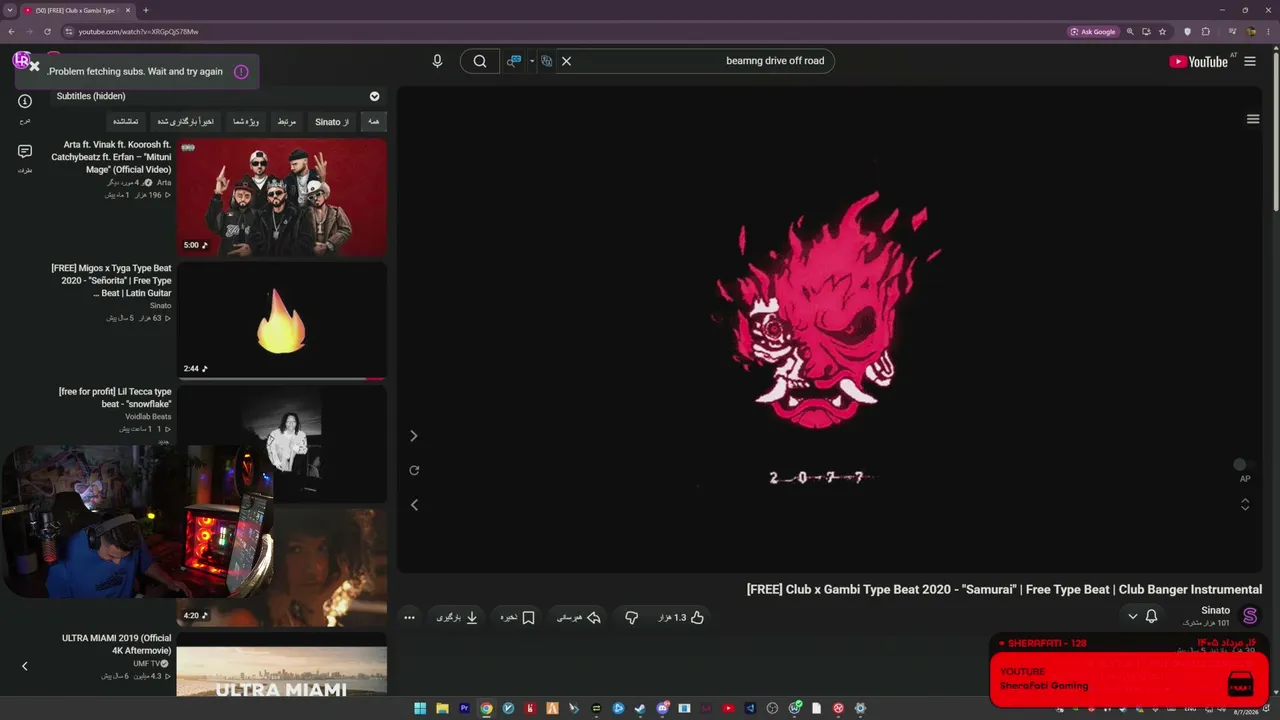Click the replay circular arrow on the player
The height and width of the screenshot is (720, 1280).
(414, 470)
